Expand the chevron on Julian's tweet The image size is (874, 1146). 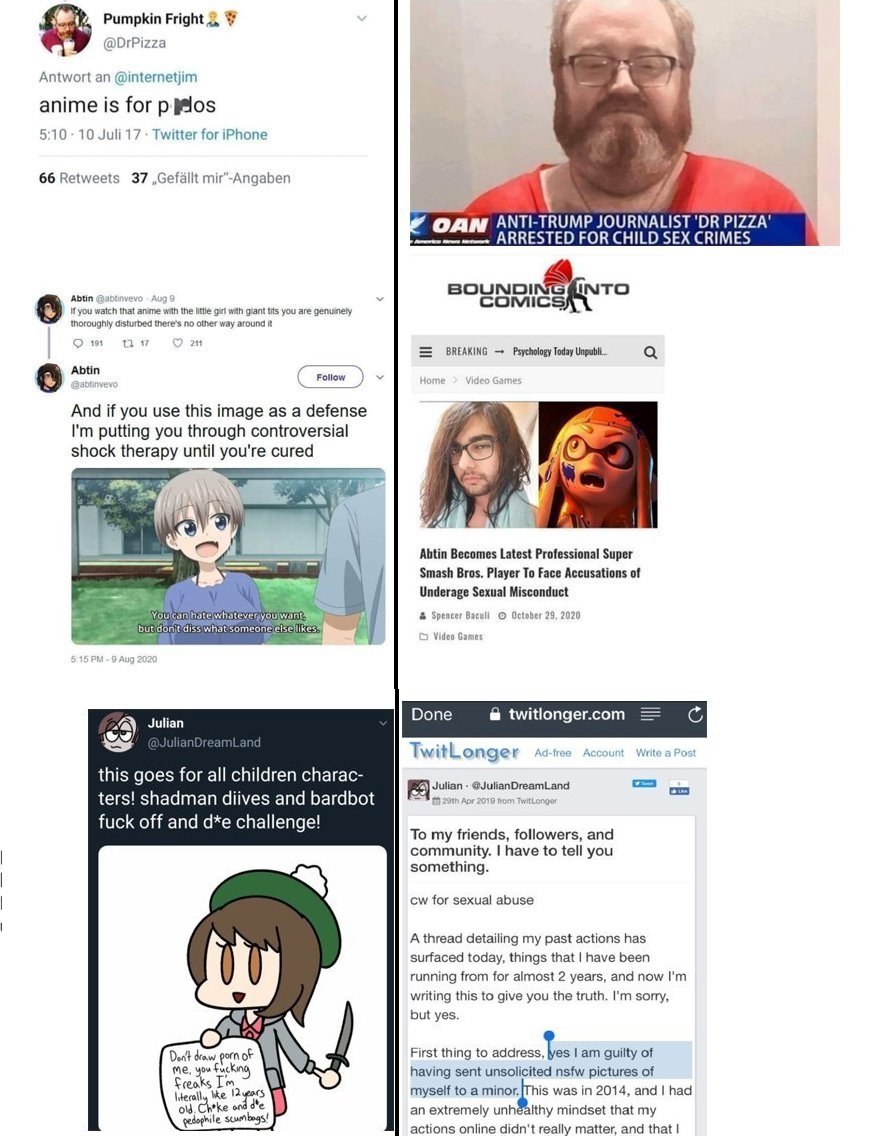click(x=383, y=723)
